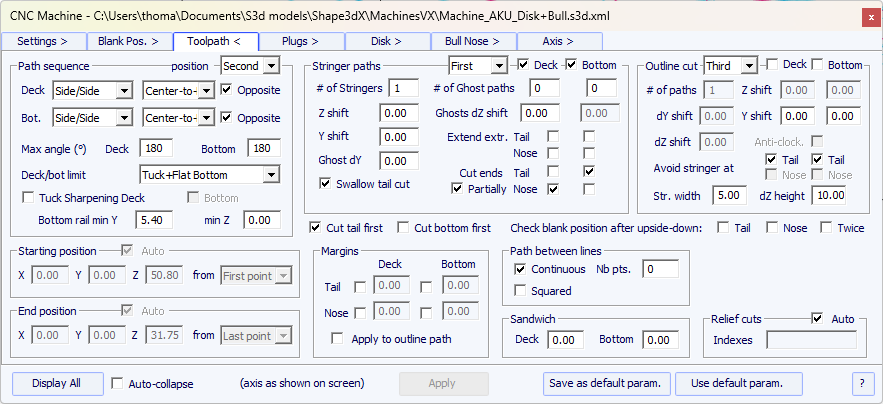Image resolution: width=883 pixels, height=404 pixels.
Task: Enable the Squared path checkbox
Action: 519,291
